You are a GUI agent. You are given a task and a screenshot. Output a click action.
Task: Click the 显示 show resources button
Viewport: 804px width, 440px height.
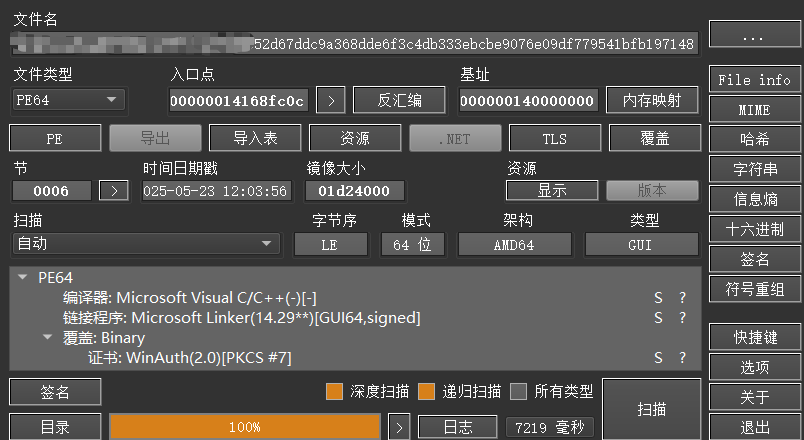click(x=552, y=190)
